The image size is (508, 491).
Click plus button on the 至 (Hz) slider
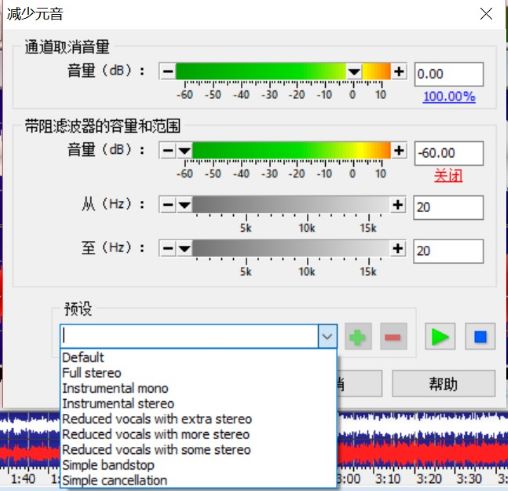[398, 248]
